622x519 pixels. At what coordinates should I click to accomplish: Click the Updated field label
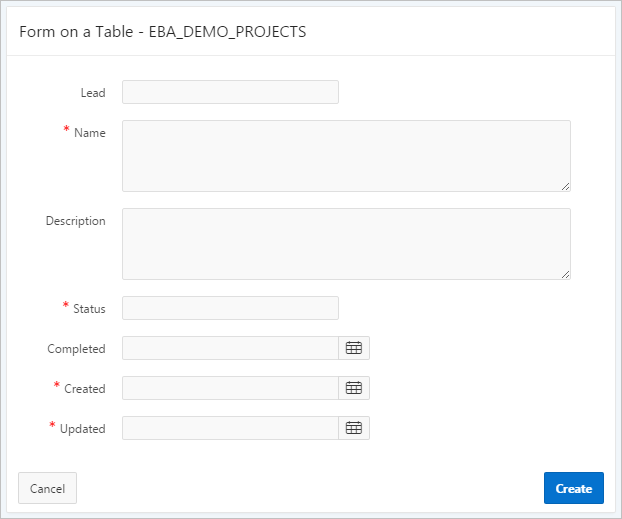[x=82, y=429]
